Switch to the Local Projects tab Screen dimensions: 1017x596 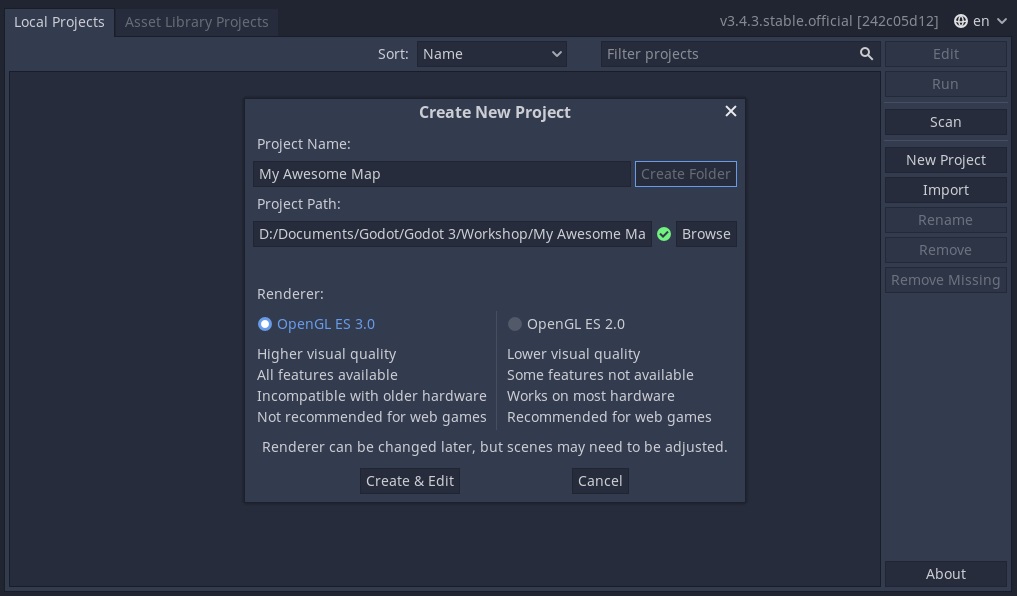(x=59, y=21)
